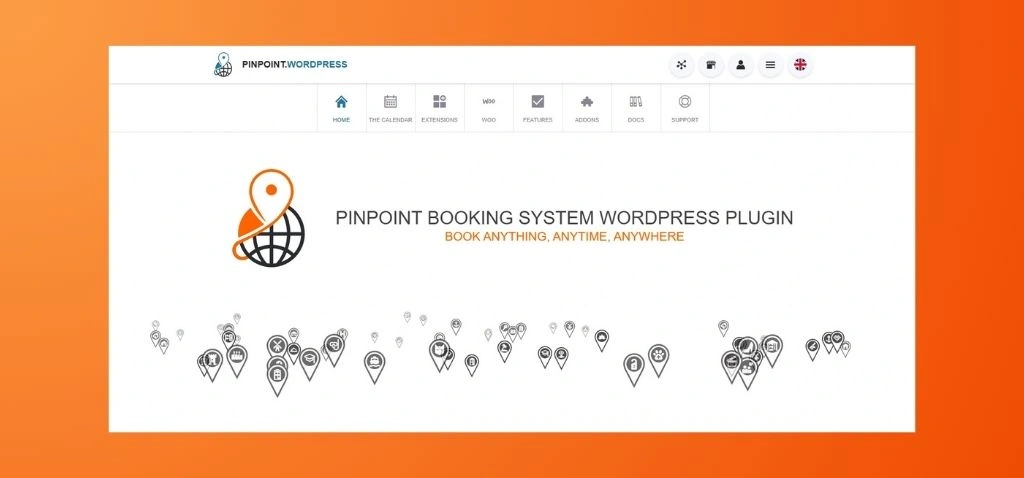Change language via the UK flag icon

coord(800,65)
